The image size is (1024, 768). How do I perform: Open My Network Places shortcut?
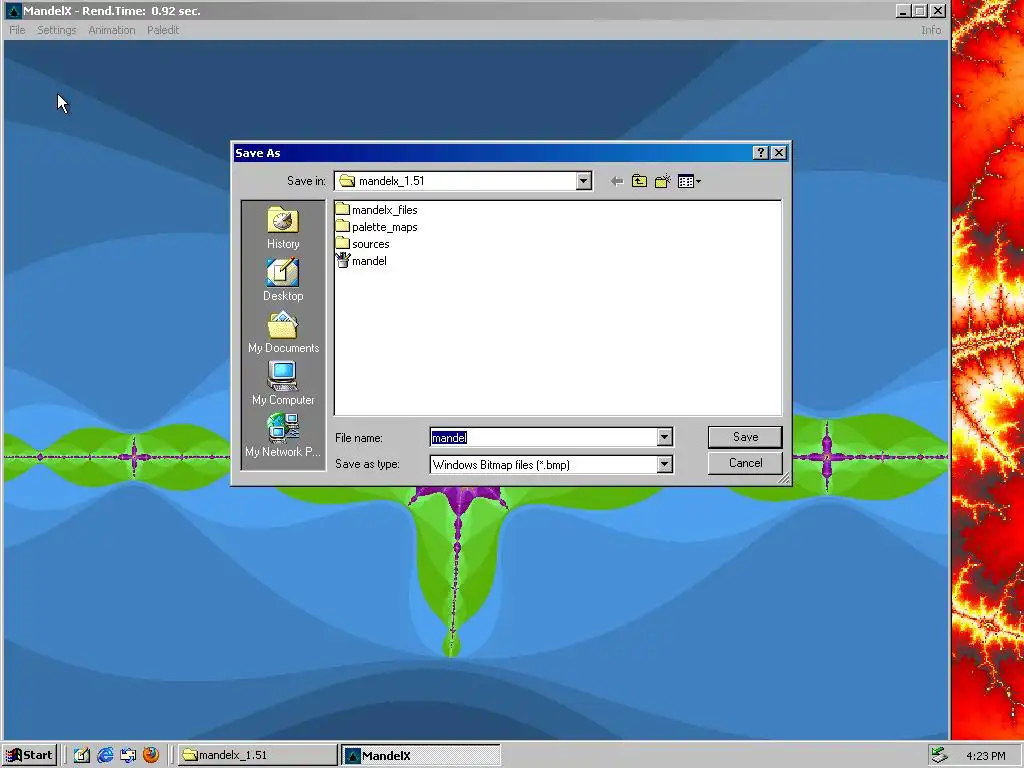click(x=283, y=435)
